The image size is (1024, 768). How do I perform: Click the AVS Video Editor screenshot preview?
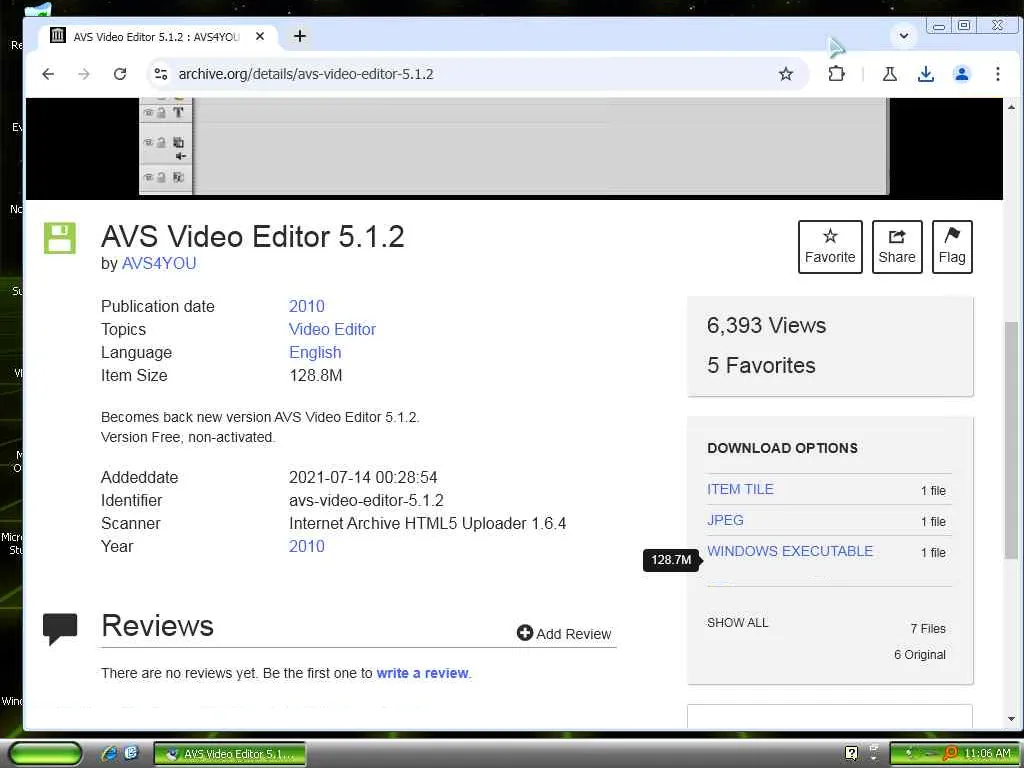click(x=513, y=147)
